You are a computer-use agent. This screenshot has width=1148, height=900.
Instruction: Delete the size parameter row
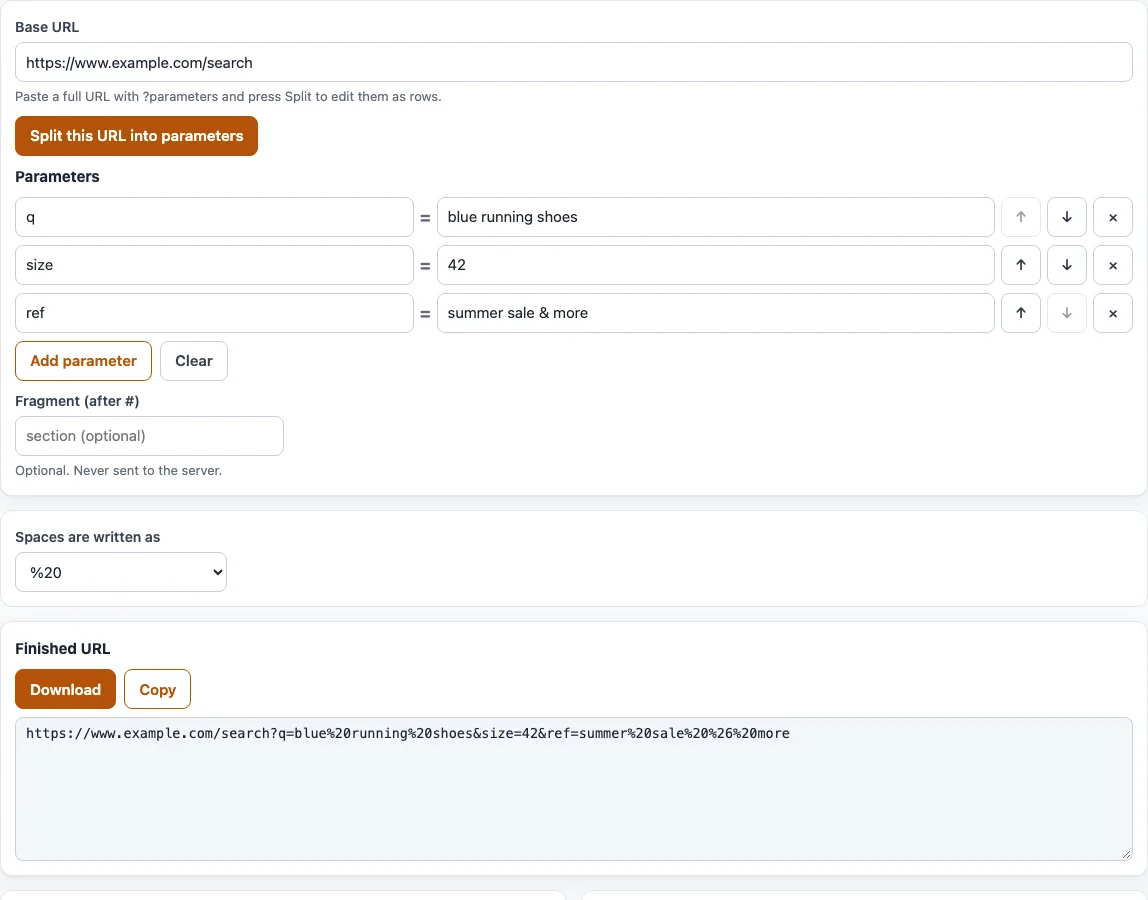(1113, 265)
